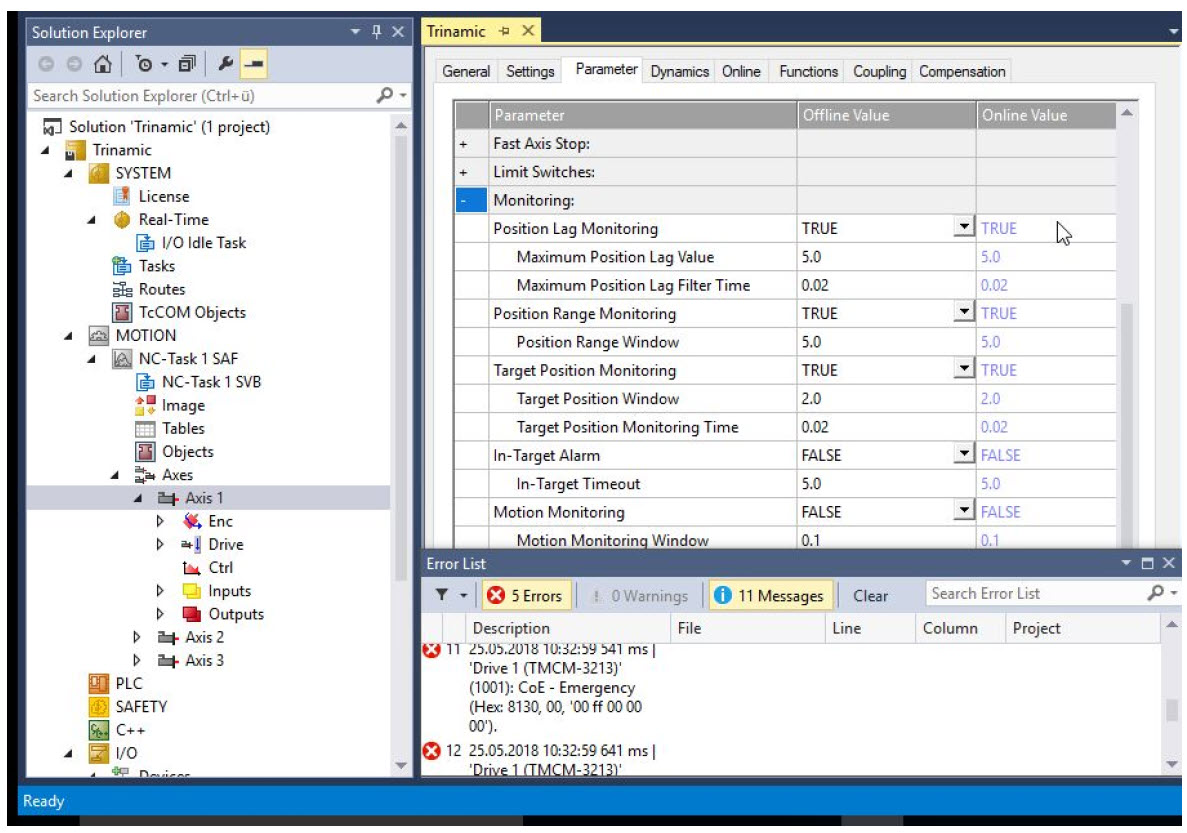Collapse the Monitoring parameter section

pos(463,201)
